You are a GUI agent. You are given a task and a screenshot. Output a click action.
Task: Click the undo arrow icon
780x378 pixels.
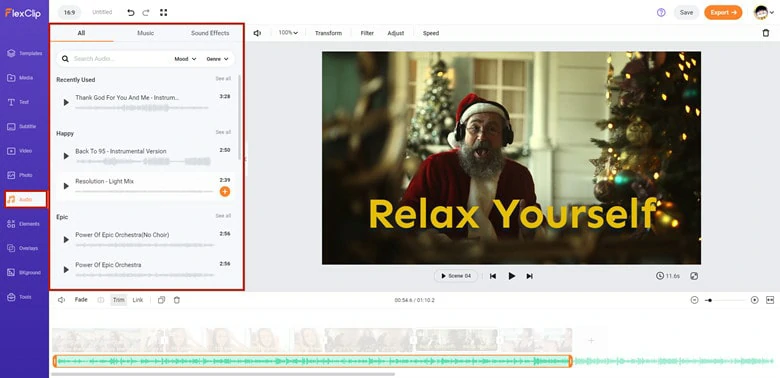[x=131, y=12]
